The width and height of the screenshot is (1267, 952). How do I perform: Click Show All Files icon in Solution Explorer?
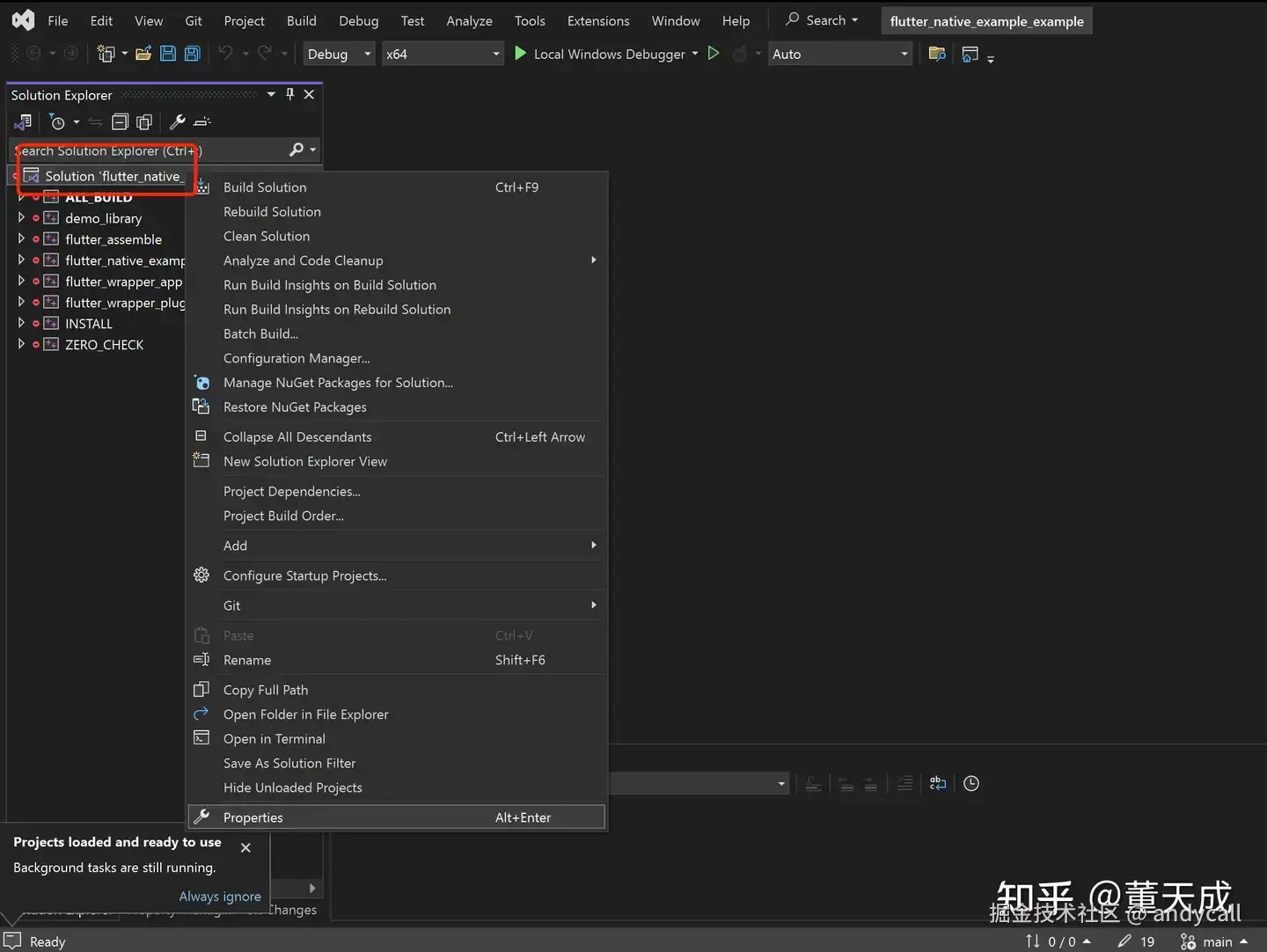[x=144, y=121]
